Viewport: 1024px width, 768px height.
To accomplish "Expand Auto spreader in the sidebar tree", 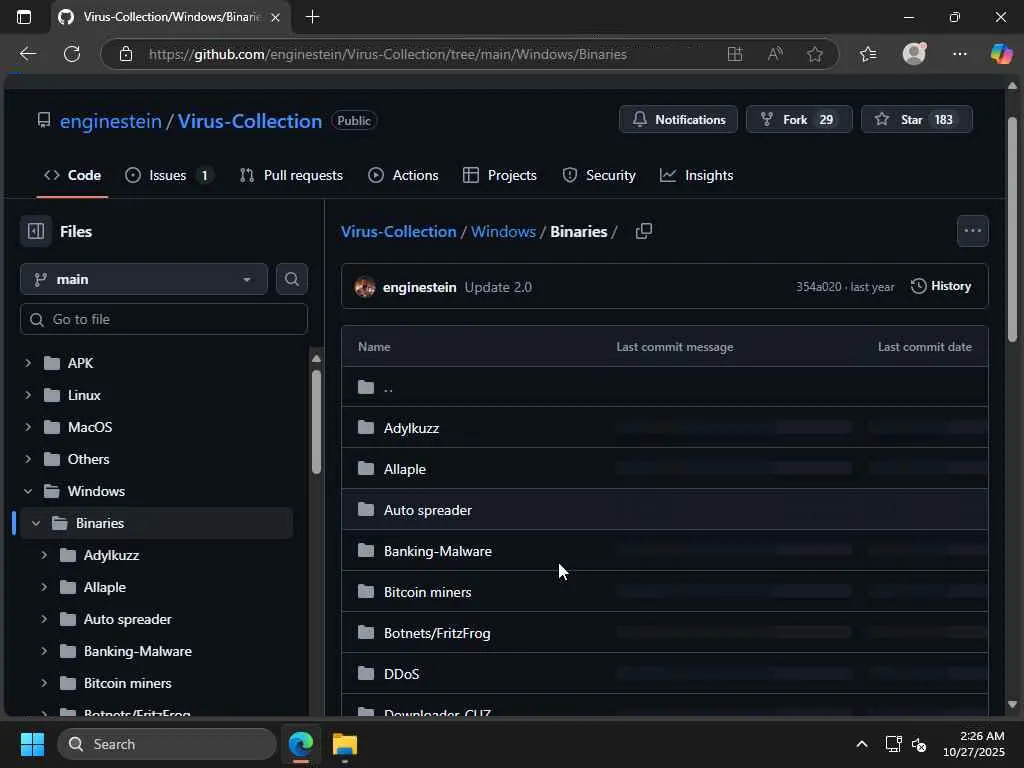I will tap(44, 619).
